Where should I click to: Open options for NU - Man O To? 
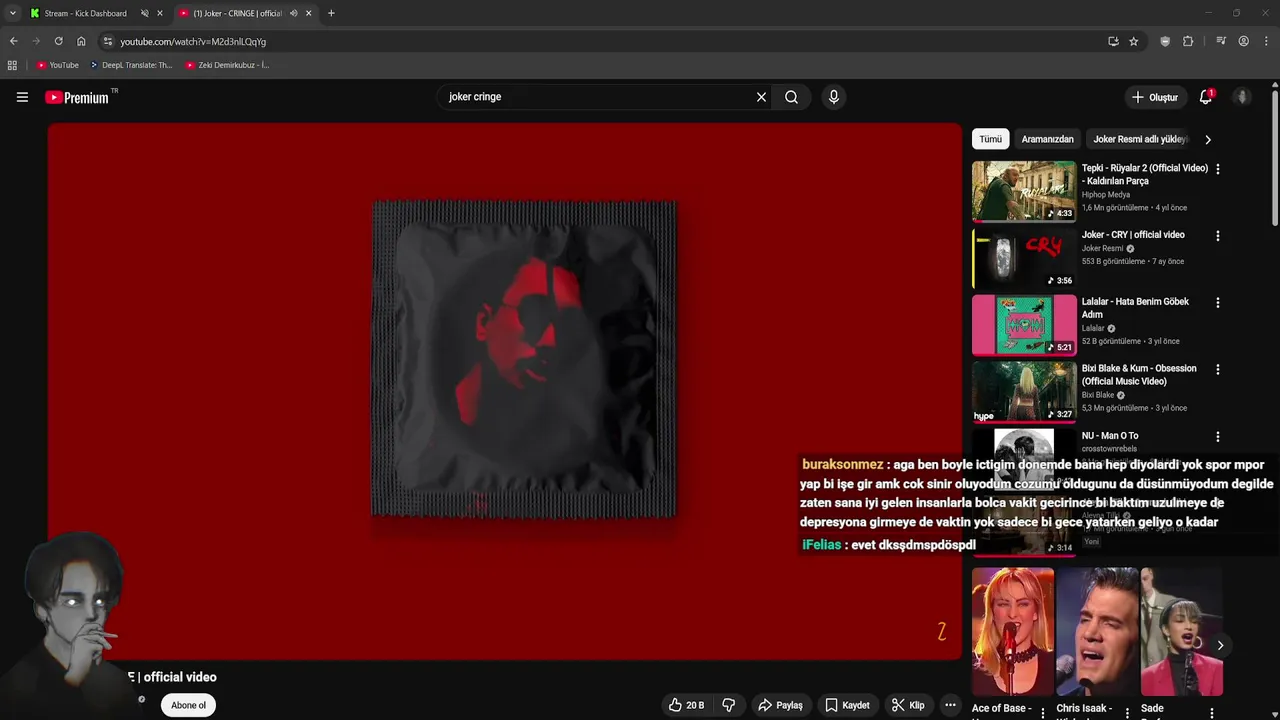click(1217, 437)
